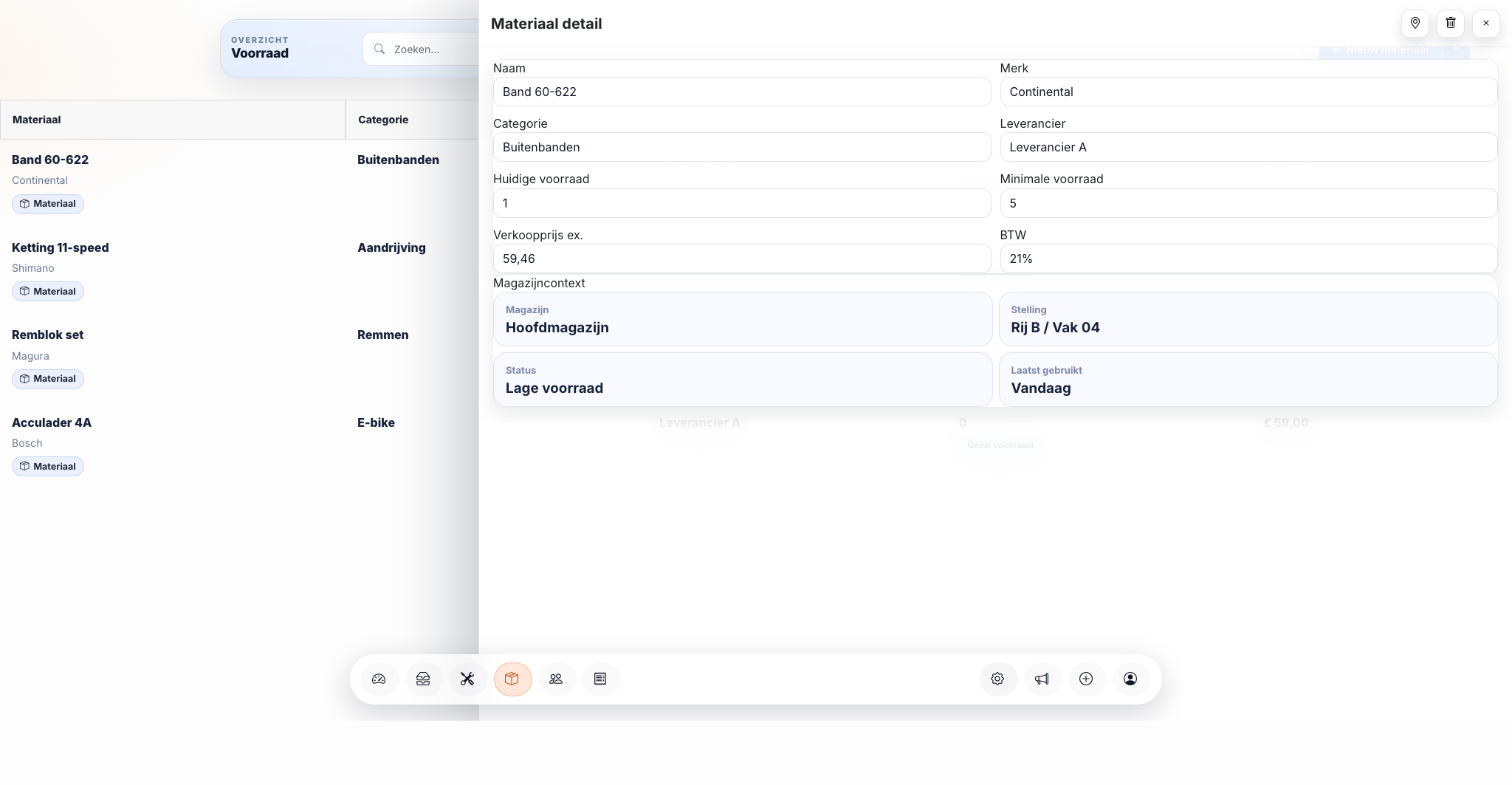
Task: Open the dashboard gauge icon in dock
Action: point(379,679)
